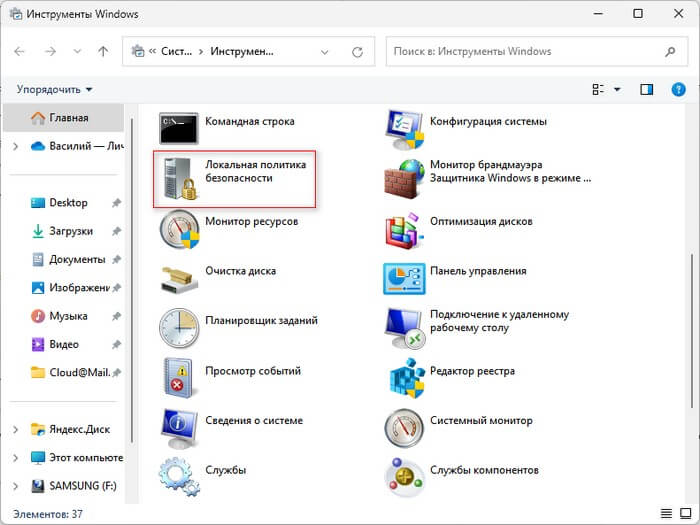The image size is (700, 525).
Task: Go forward with the arrow button
Action: click(50, 52)
